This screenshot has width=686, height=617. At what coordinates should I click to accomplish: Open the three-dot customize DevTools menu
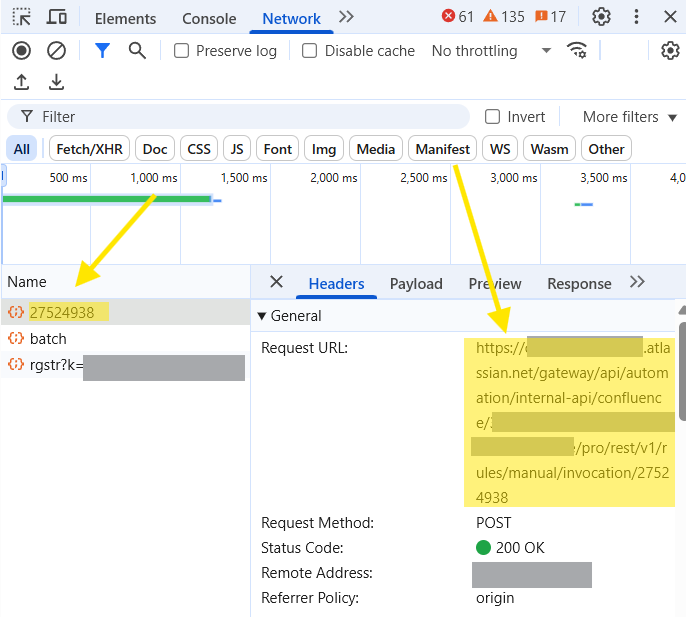636,17
